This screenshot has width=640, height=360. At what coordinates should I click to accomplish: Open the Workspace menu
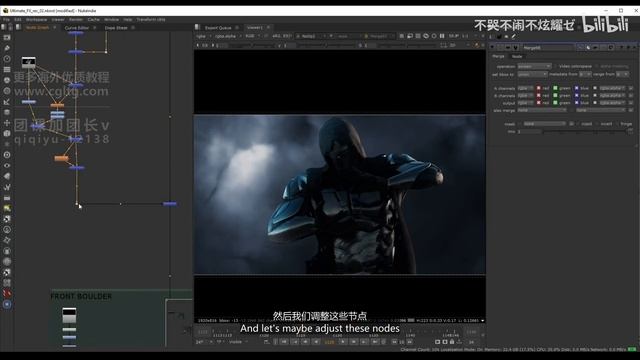pos(36,19)
